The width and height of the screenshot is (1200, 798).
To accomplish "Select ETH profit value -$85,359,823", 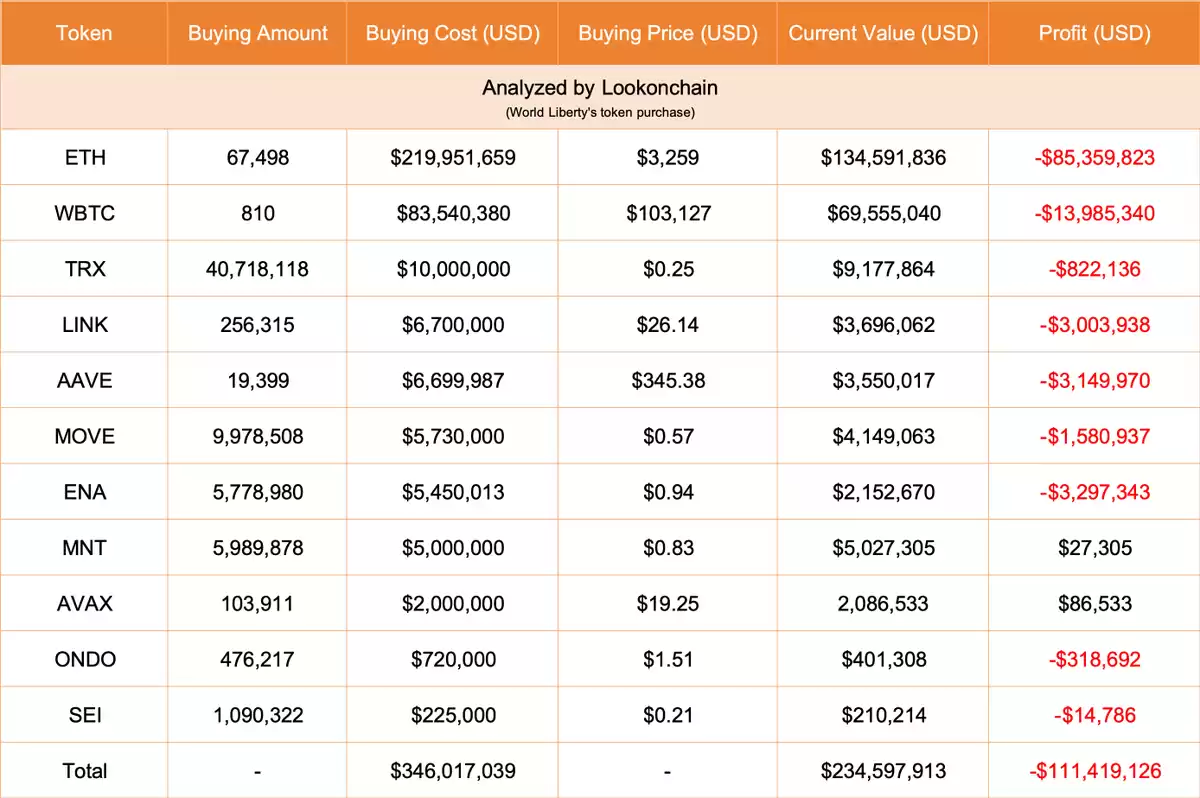I will coord(1094,157).
